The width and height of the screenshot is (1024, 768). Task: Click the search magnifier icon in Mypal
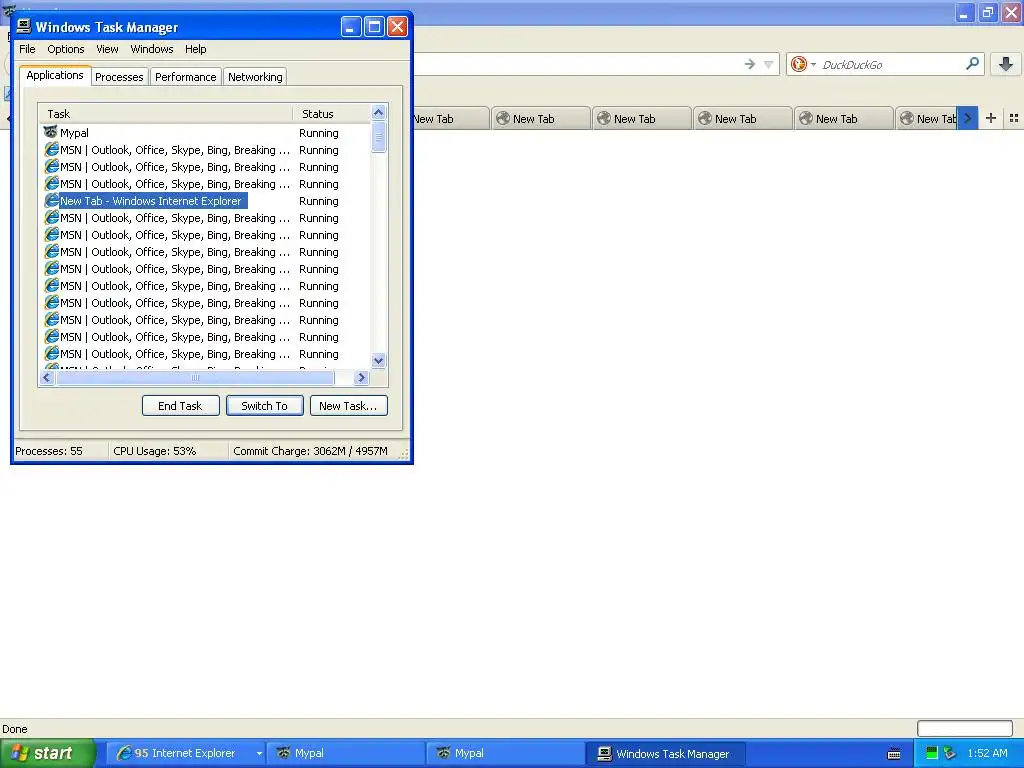pos(972,63)
